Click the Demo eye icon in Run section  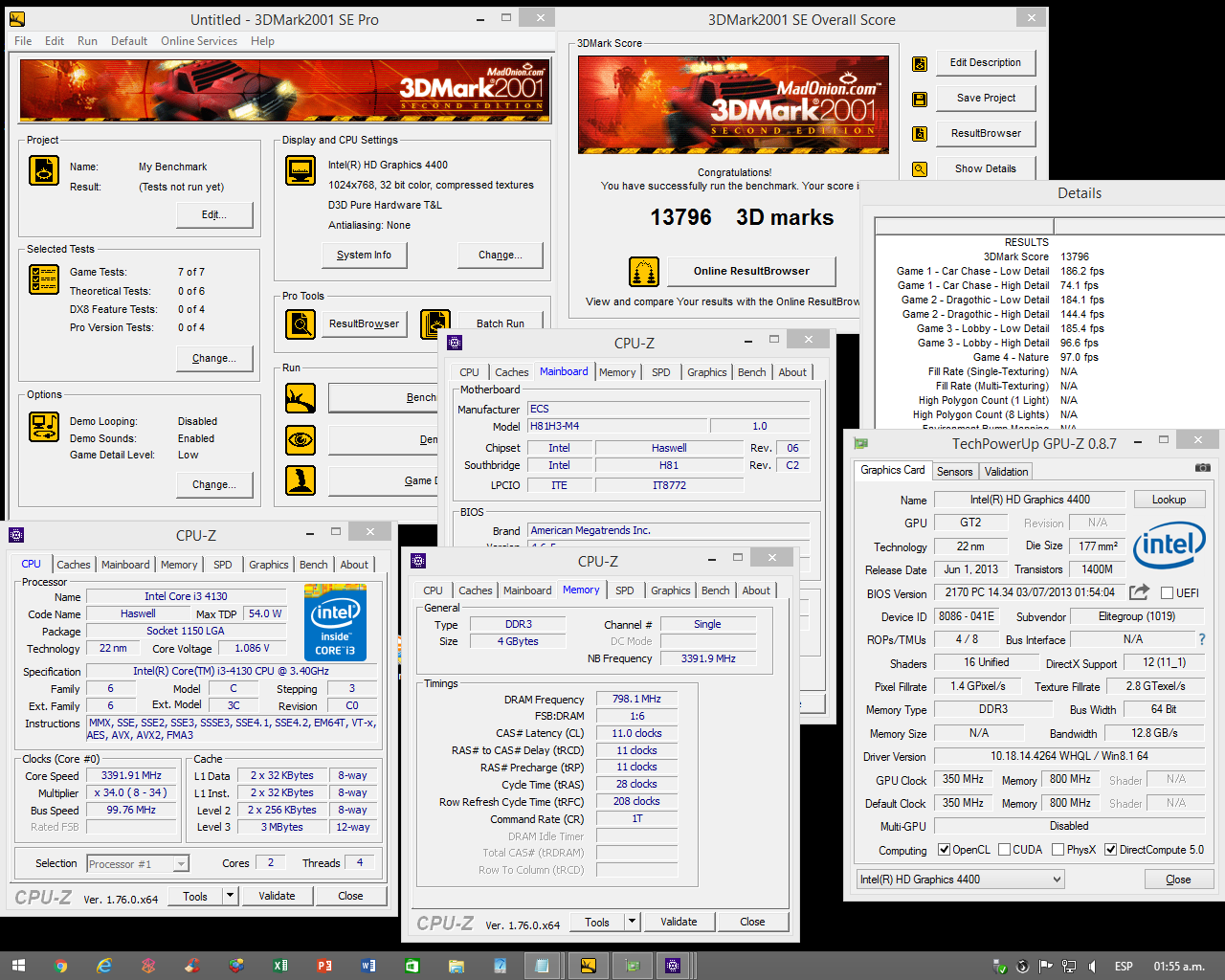point(301,439)
